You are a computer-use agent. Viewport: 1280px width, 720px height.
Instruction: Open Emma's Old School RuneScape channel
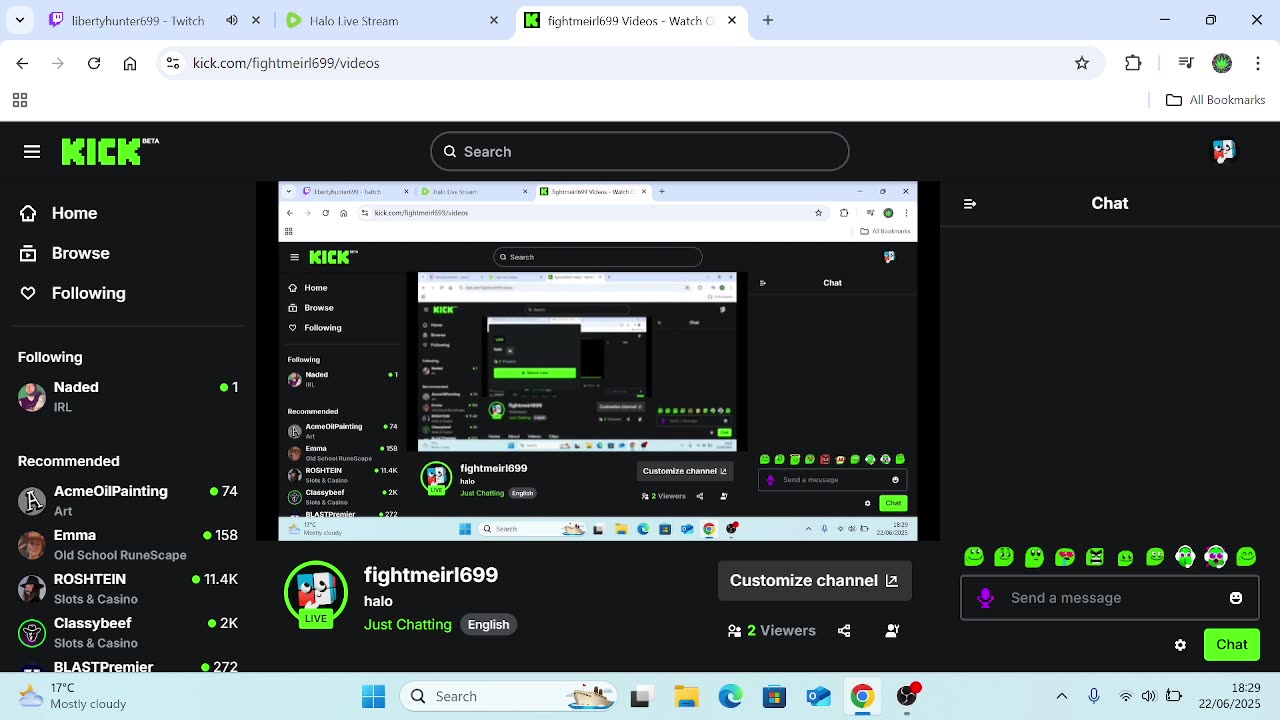(x=128, y=545)
